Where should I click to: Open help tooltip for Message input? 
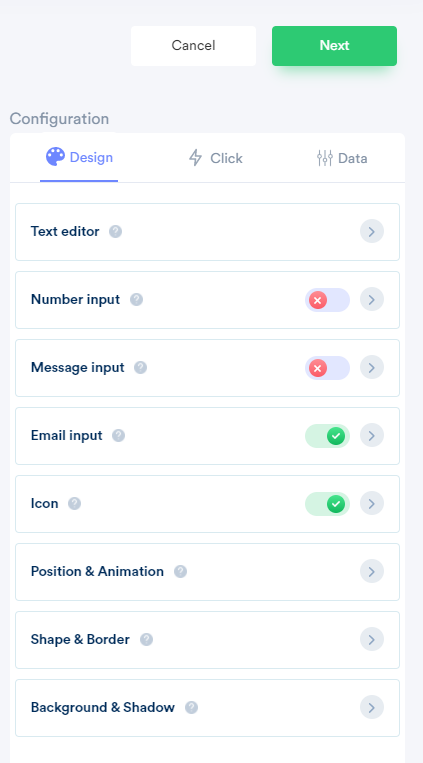[x=141, y=367]
